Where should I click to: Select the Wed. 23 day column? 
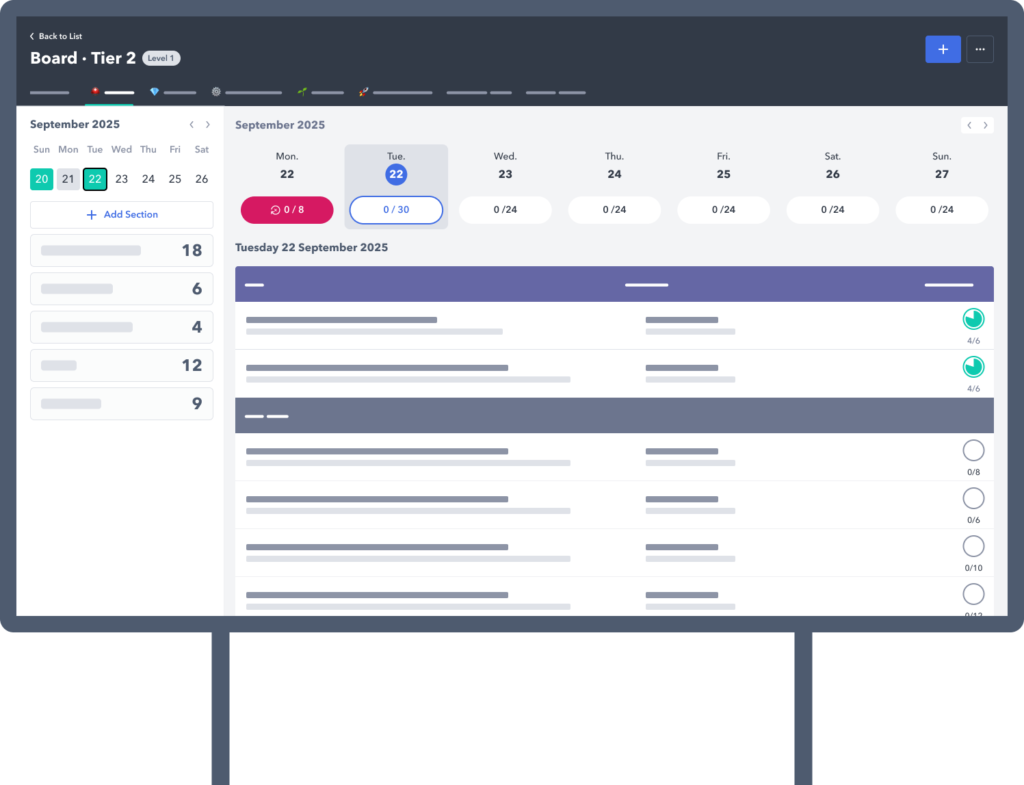(x=505, y=166)
